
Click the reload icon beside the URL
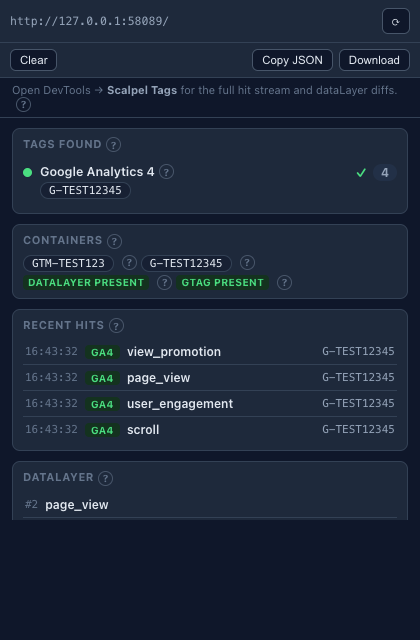[x=396, y=21]
